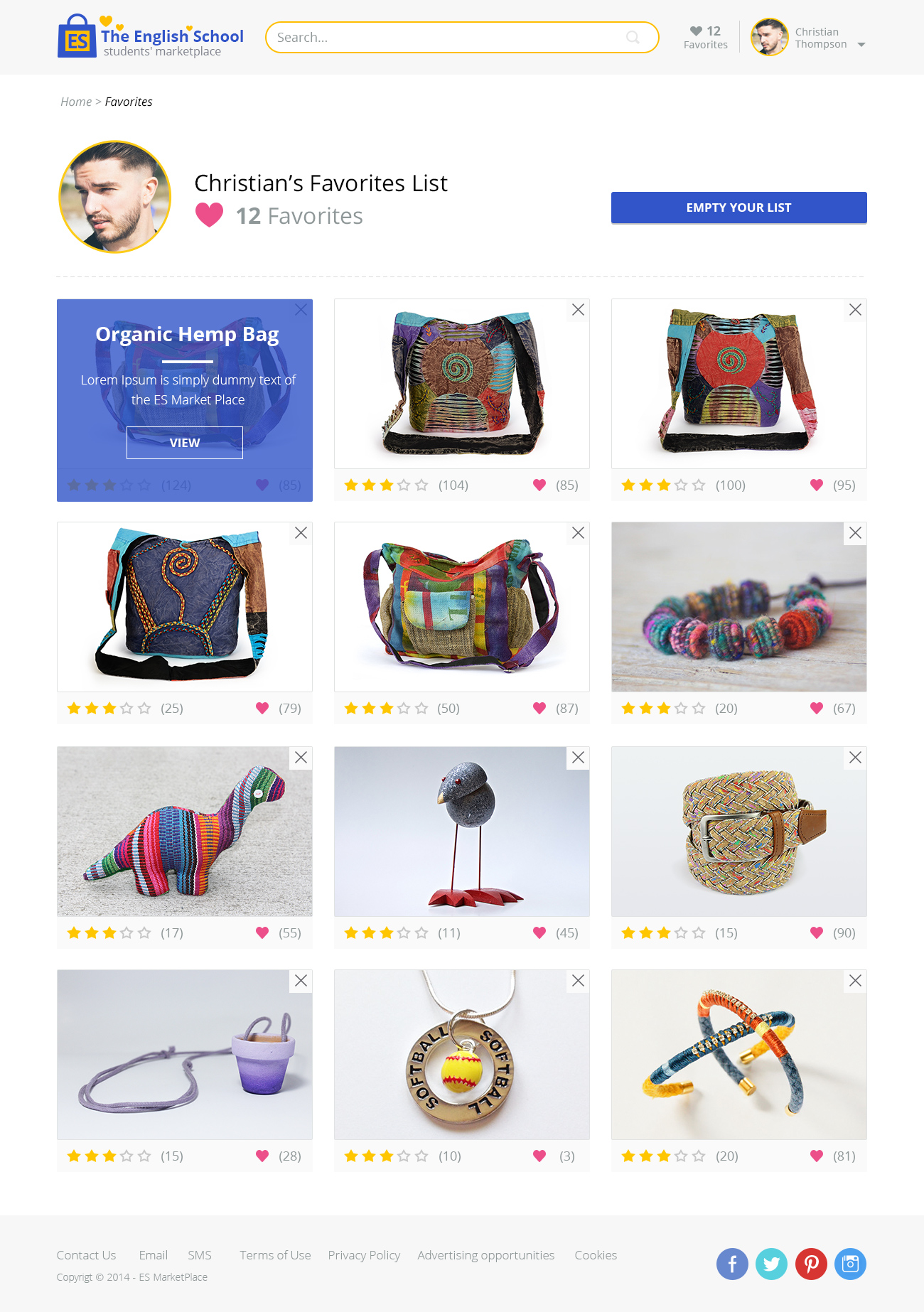
Task: Toggle heart on the bird figurine item
Action: (539, 932)
